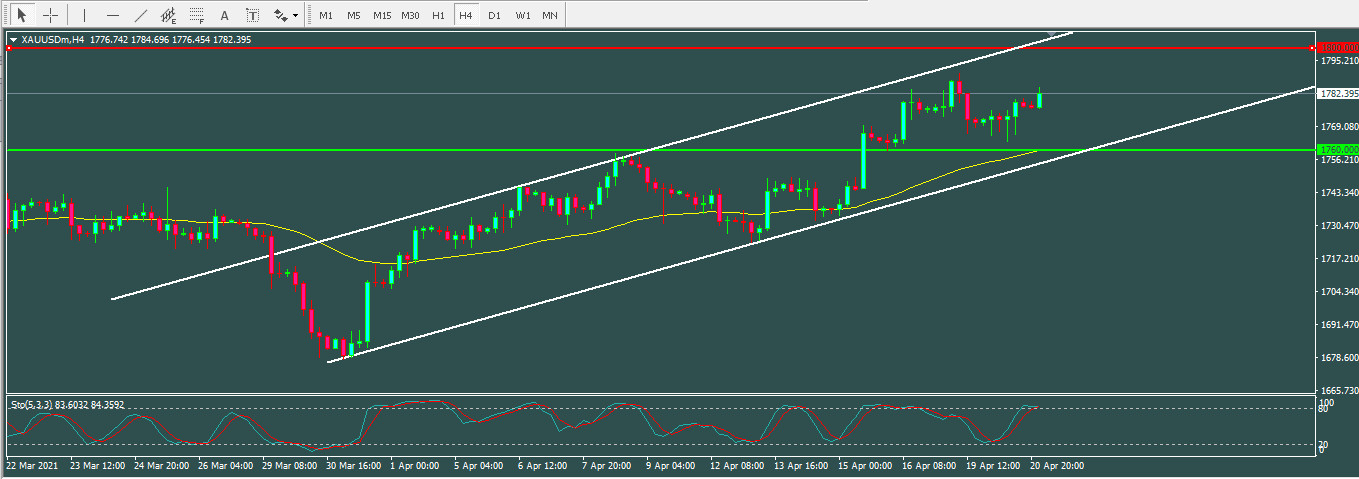Screen dimensions: 1359x479
Task: Switch to M1 timeframe
Action: (326, 16)
